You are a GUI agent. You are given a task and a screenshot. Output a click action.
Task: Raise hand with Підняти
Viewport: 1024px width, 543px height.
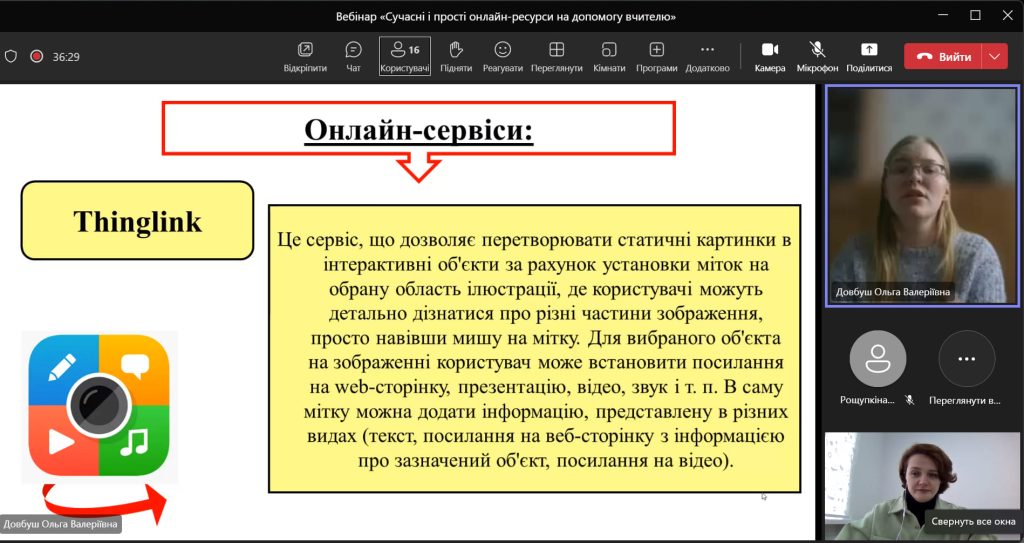click(456, 57)
